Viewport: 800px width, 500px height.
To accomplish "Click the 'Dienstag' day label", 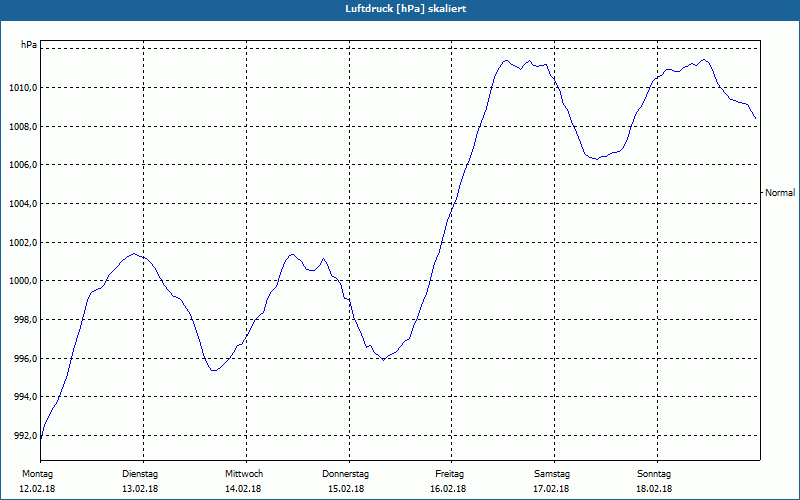I will coord(140,474).
